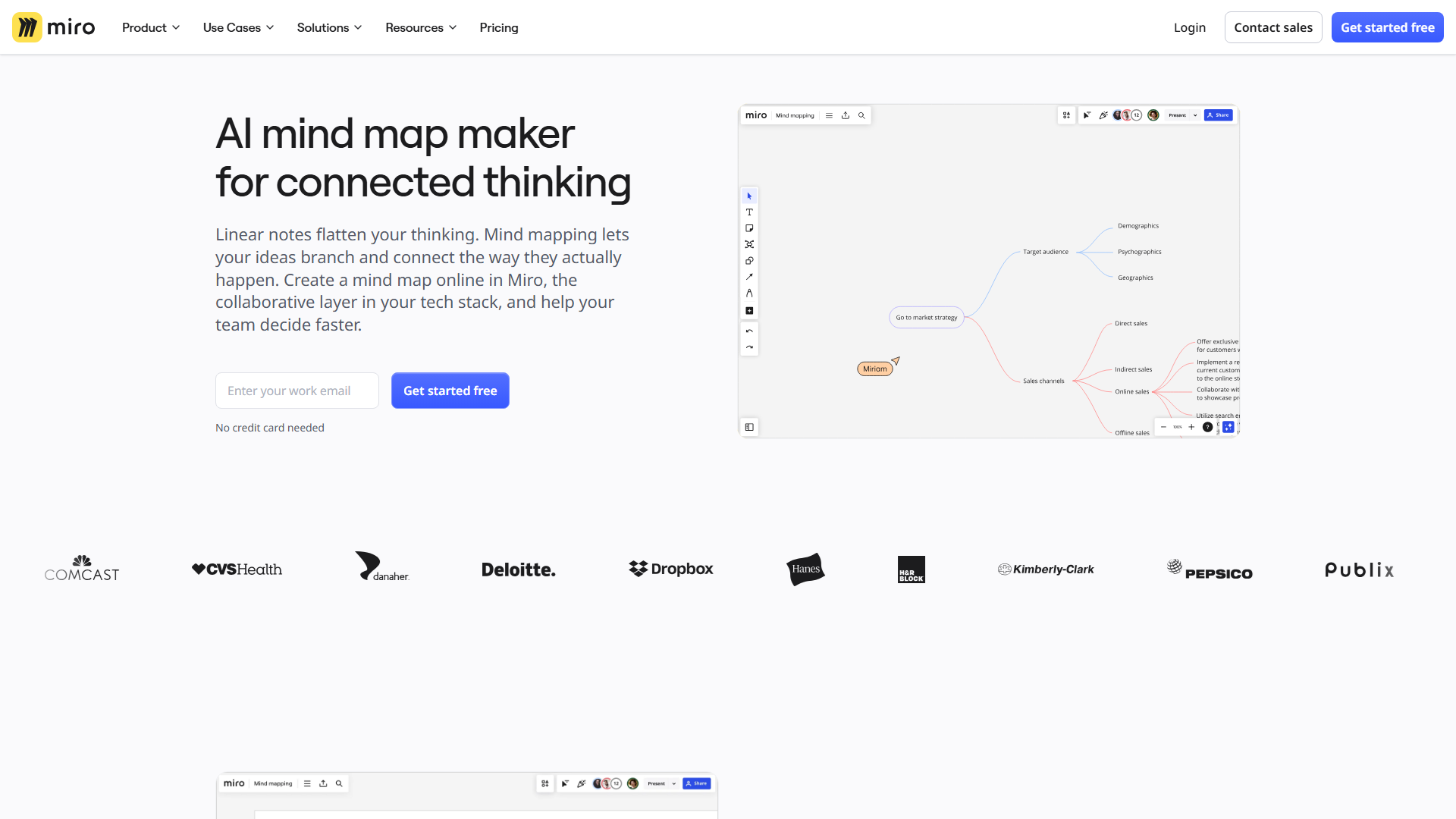Screen dimensions: 1456x819
Task: Select the Pen tool in the hero board
Action: 749,293
